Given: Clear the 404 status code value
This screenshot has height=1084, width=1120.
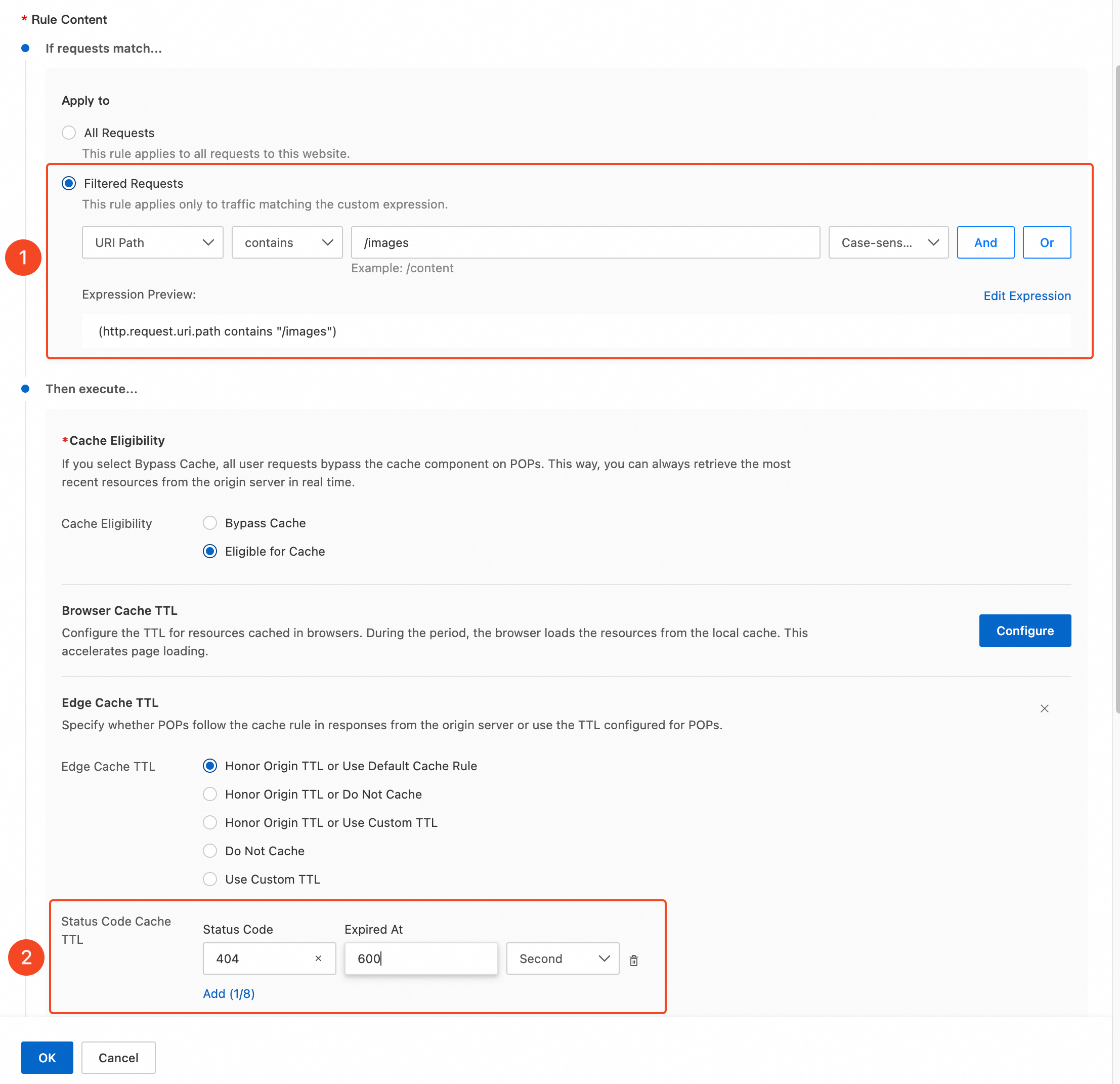Looking at the screenshot, I should pos(318,958).
